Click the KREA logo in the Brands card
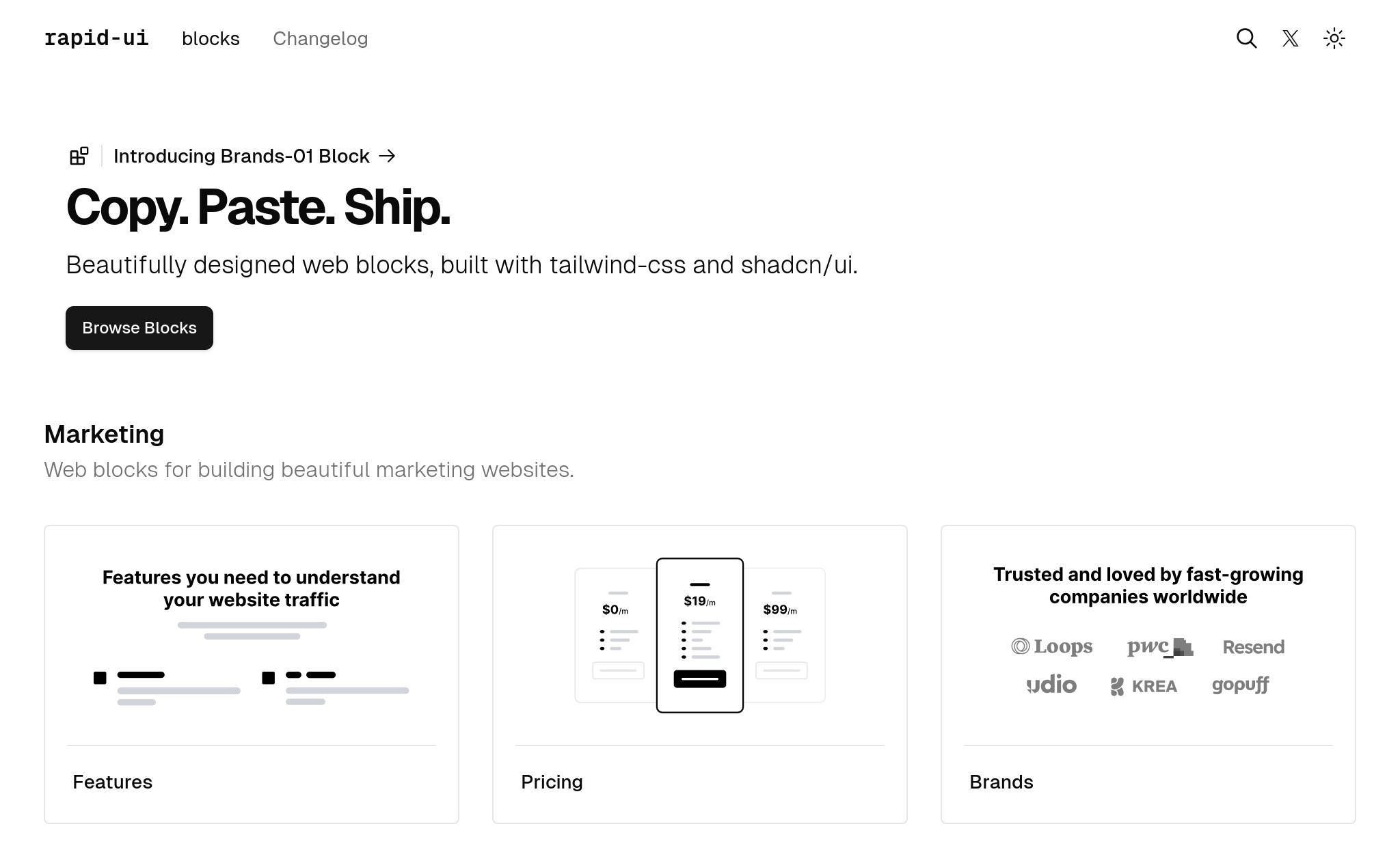 click(1144, 686)
